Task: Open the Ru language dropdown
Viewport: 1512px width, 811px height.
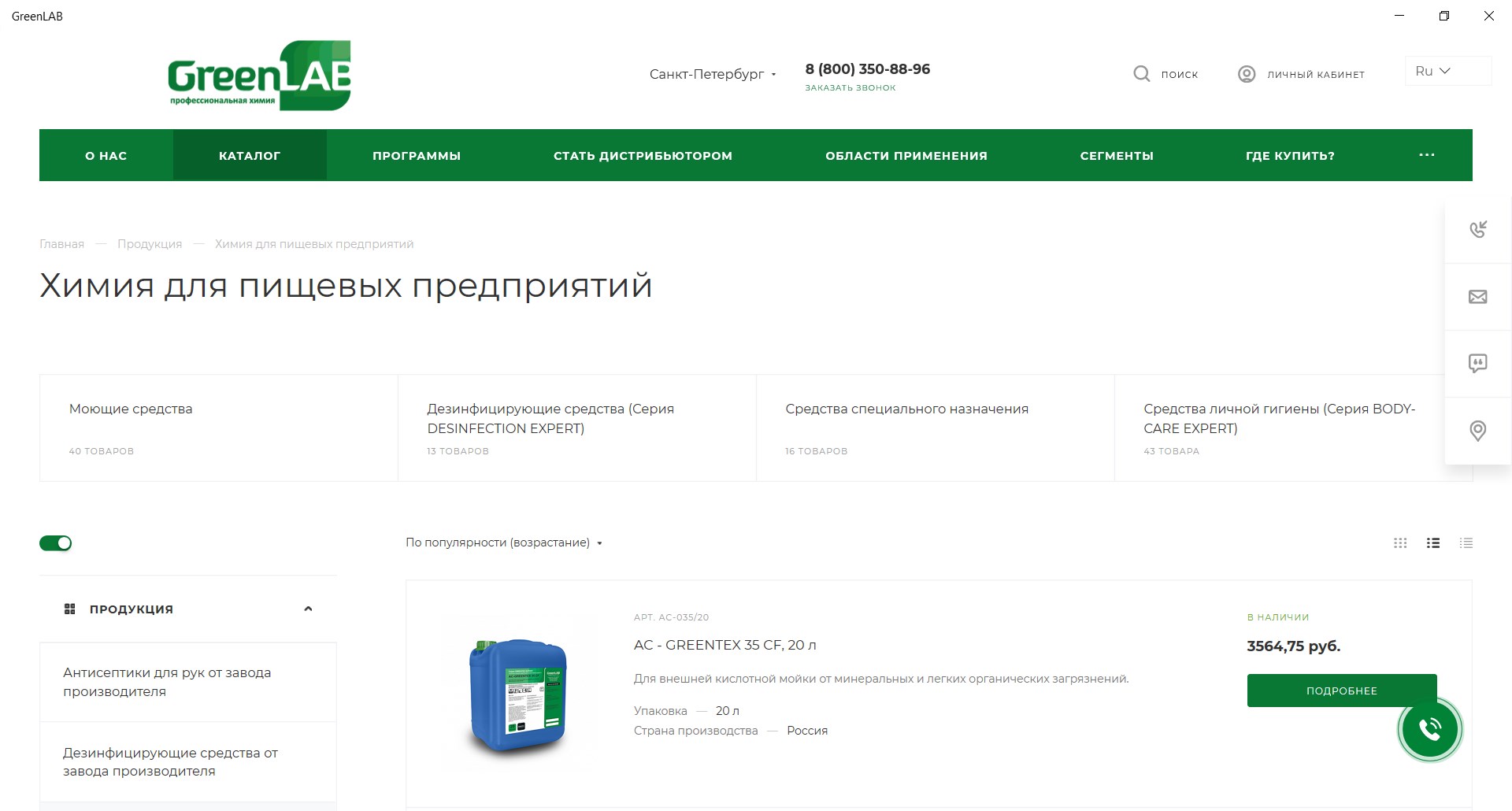Action: point(1448,71)
